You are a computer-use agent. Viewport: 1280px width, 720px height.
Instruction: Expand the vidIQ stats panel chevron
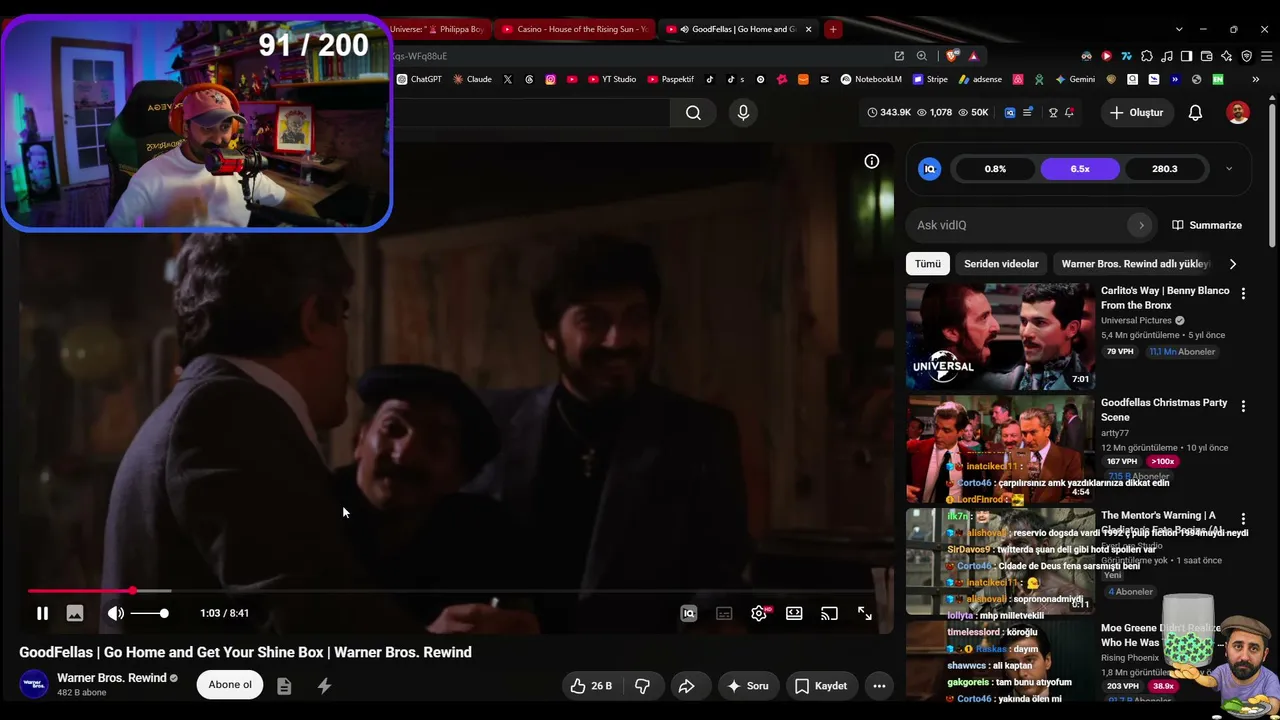pos(1229,169)
